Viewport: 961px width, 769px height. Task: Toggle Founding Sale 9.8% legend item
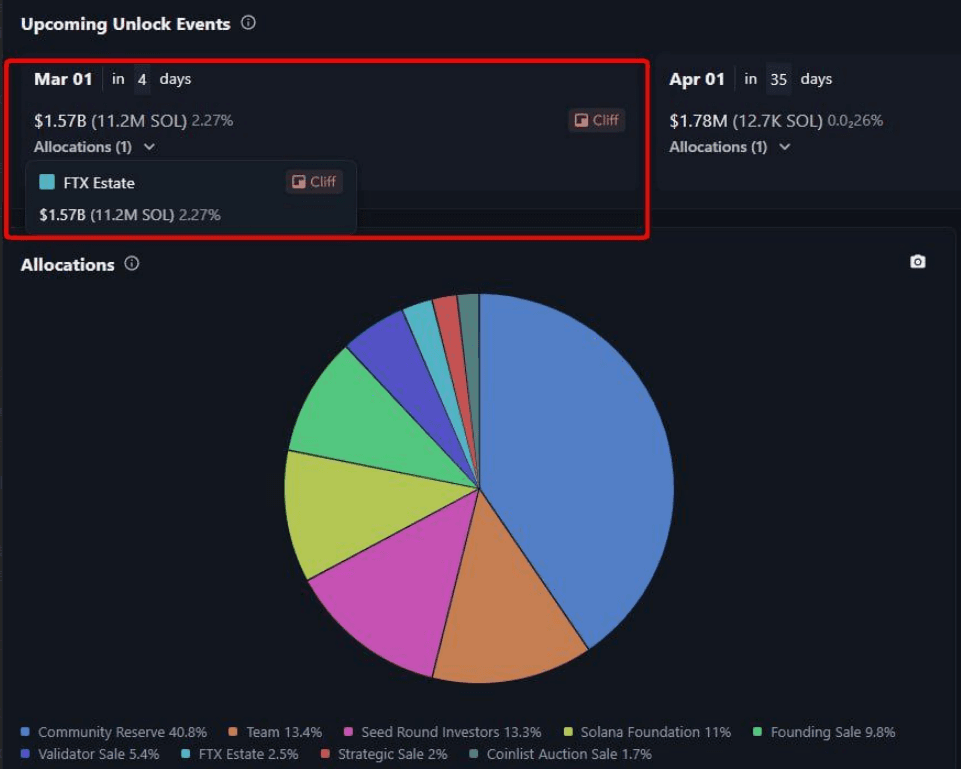tap(824, 732)
